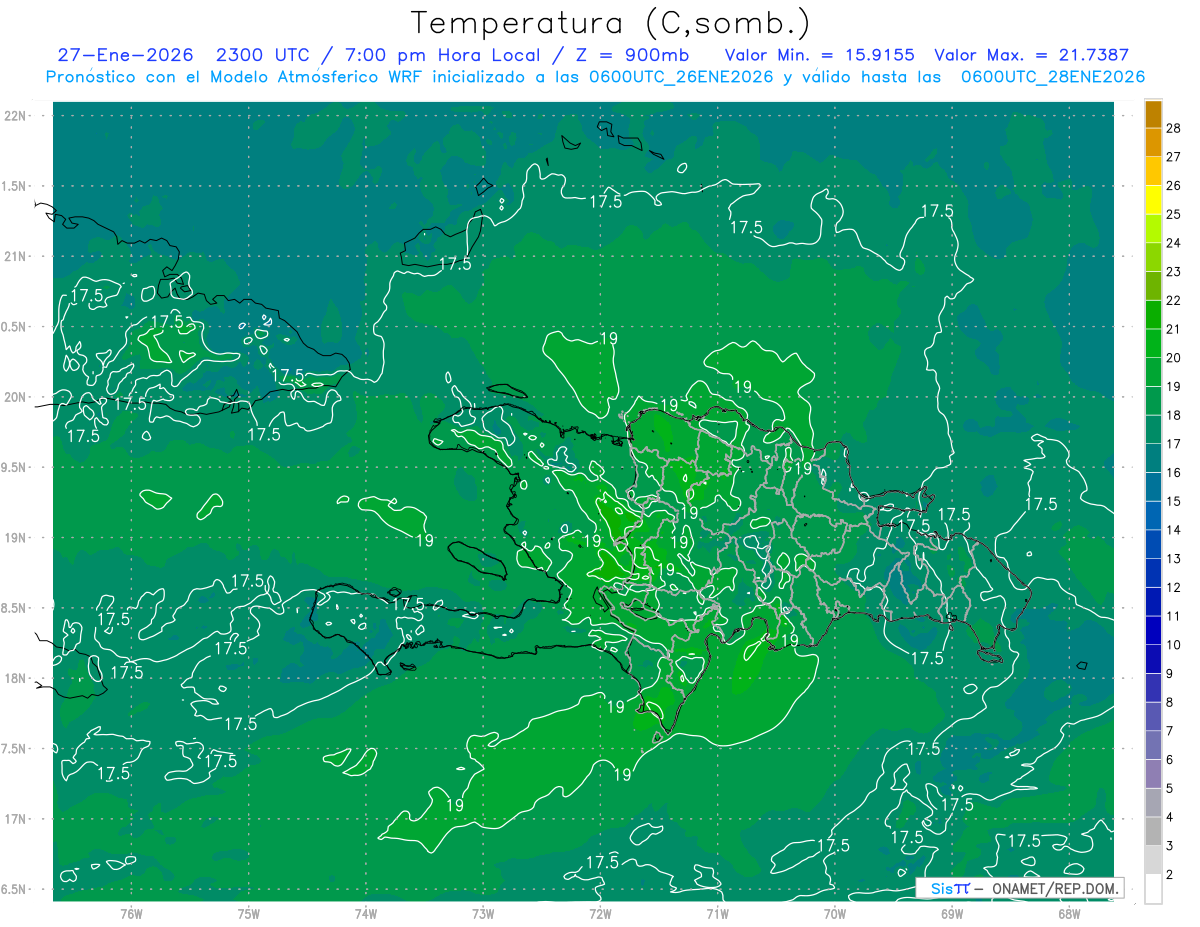Click the legend label '12'
The height and width of the screenshot is (927, 1200).
(x=1174, y=588)
